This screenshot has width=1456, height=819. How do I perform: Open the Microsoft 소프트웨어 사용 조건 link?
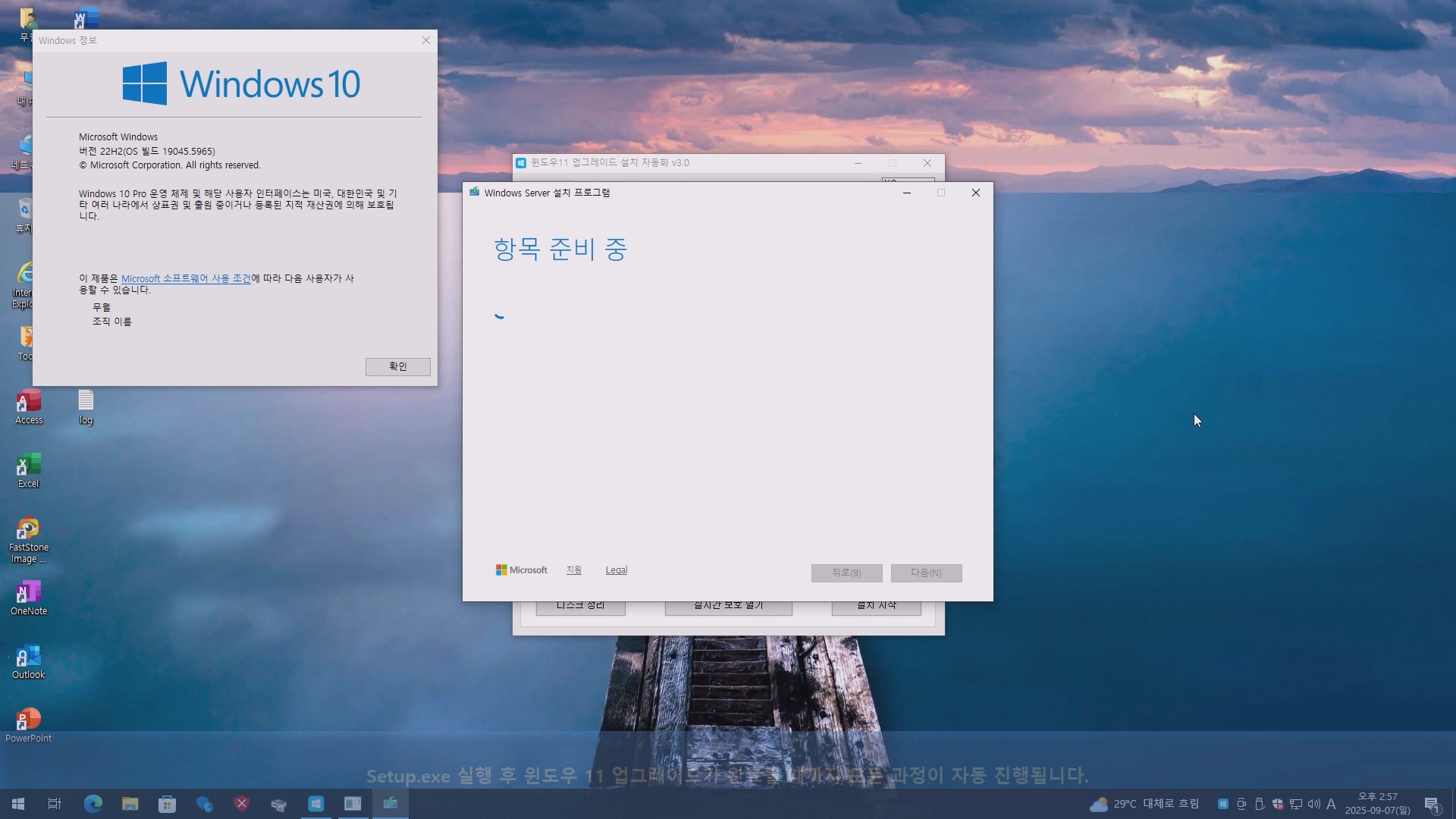(186, 278)
